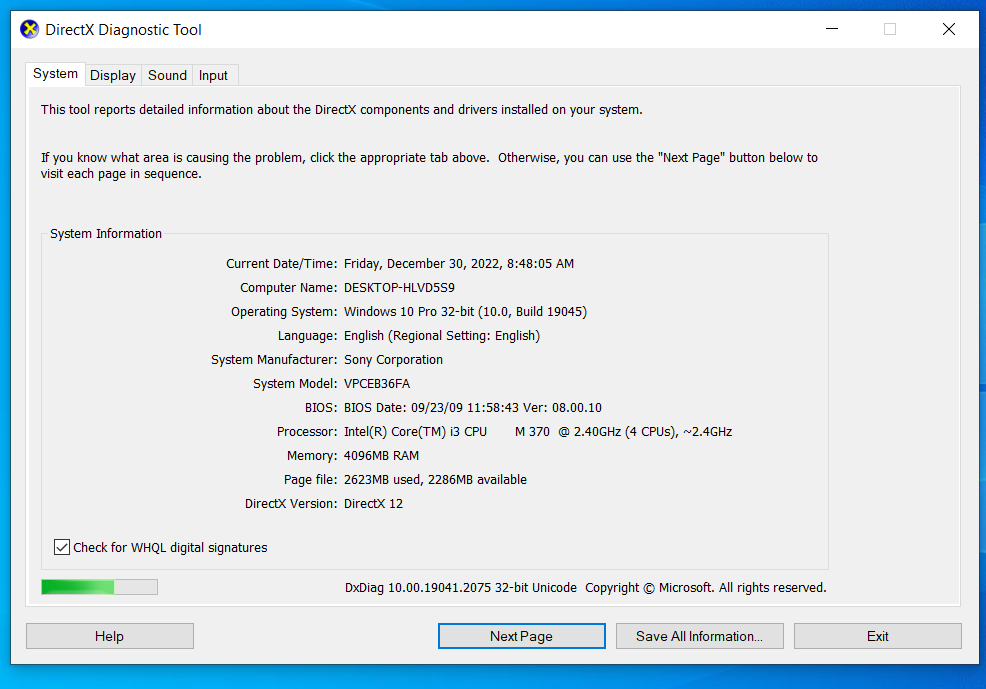Select the DirectX 12 version value

pos(374,504)
